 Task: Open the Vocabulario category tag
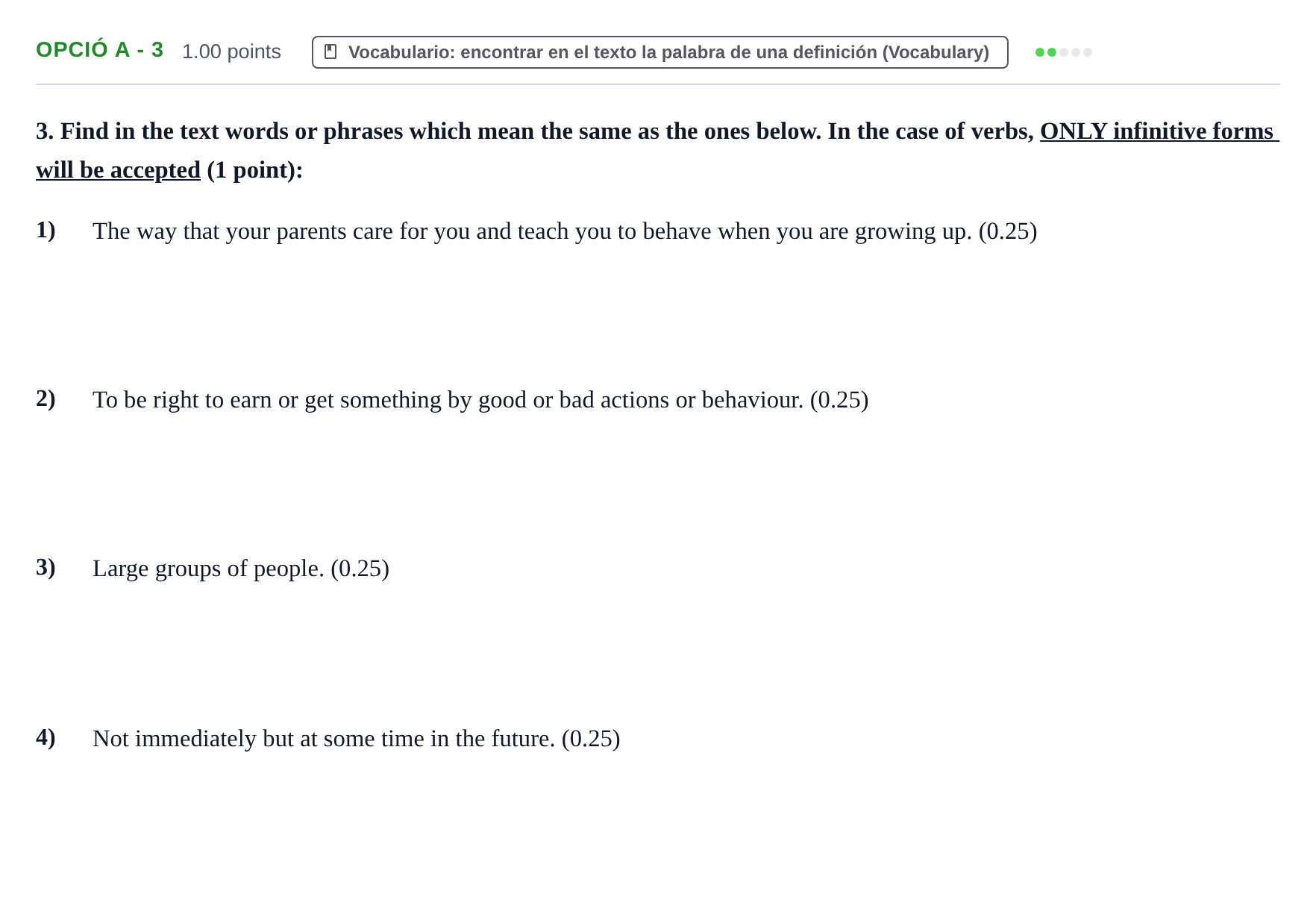click(x=659, y=52)
